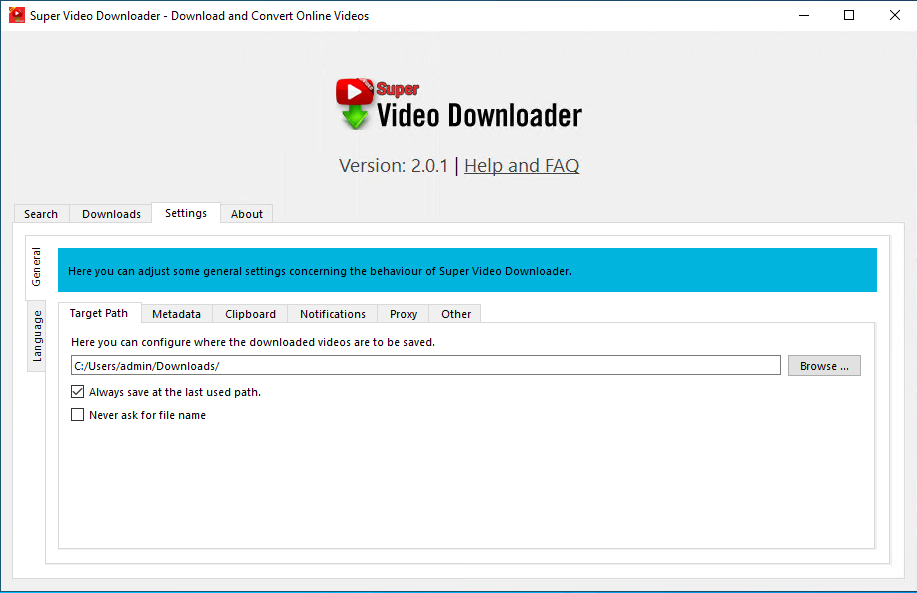
Task: Open the Metadata sub-tab
Action: click(177, 314)
